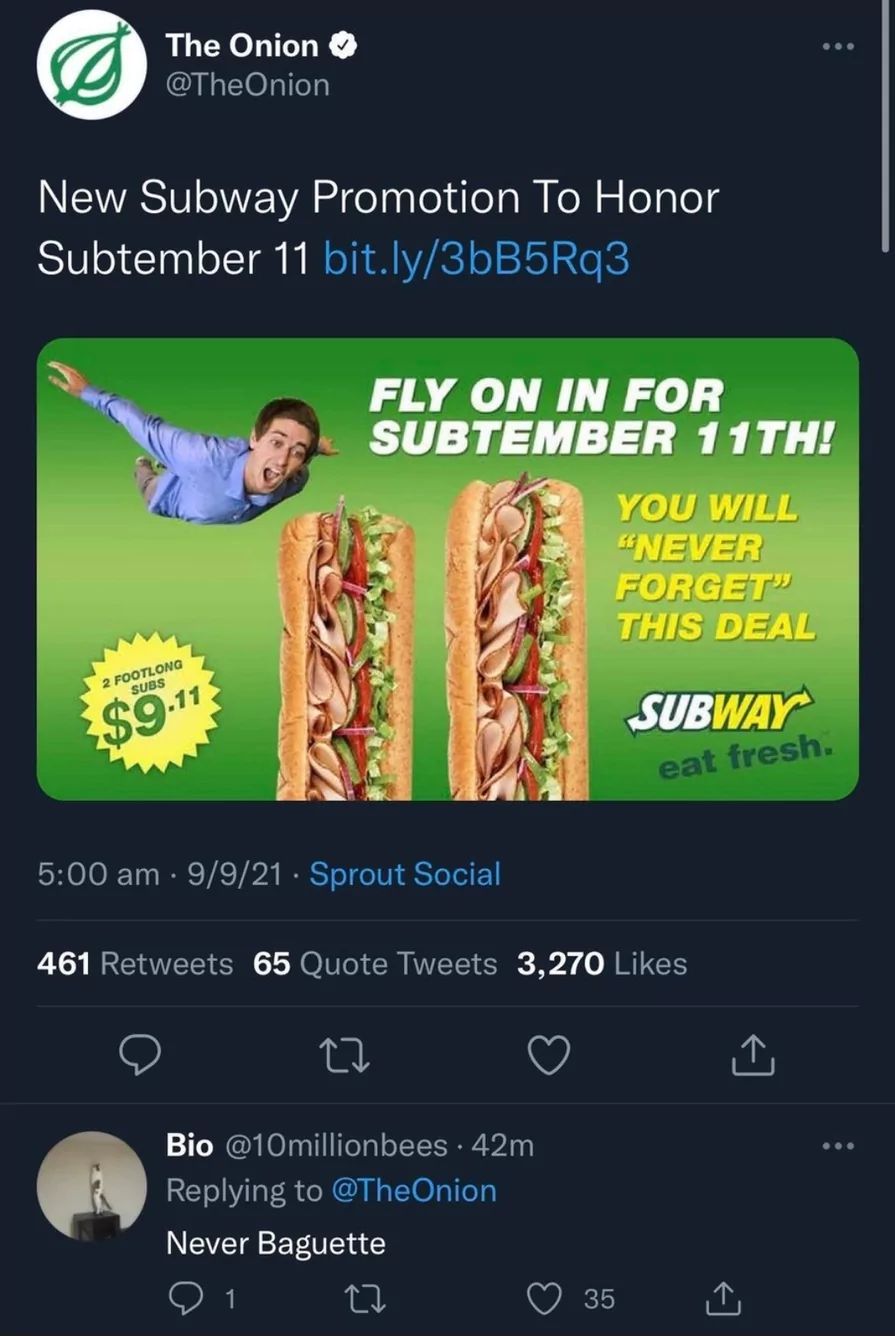Image resolution: width=895 pixels, height=1336 pixels.
Task: Open the @TheOnion mention in reply
Action: click(414, 1191)
